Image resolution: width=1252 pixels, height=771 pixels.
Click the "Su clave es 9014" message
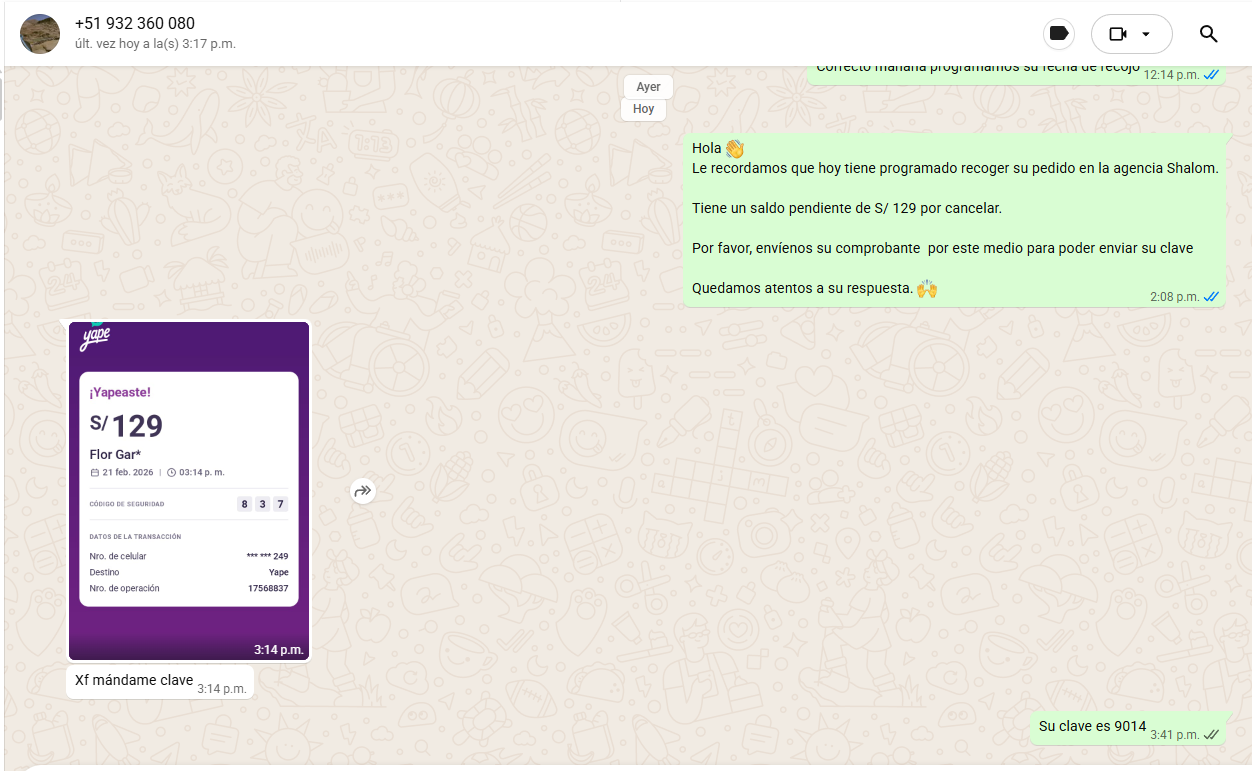click(1092, 727)
